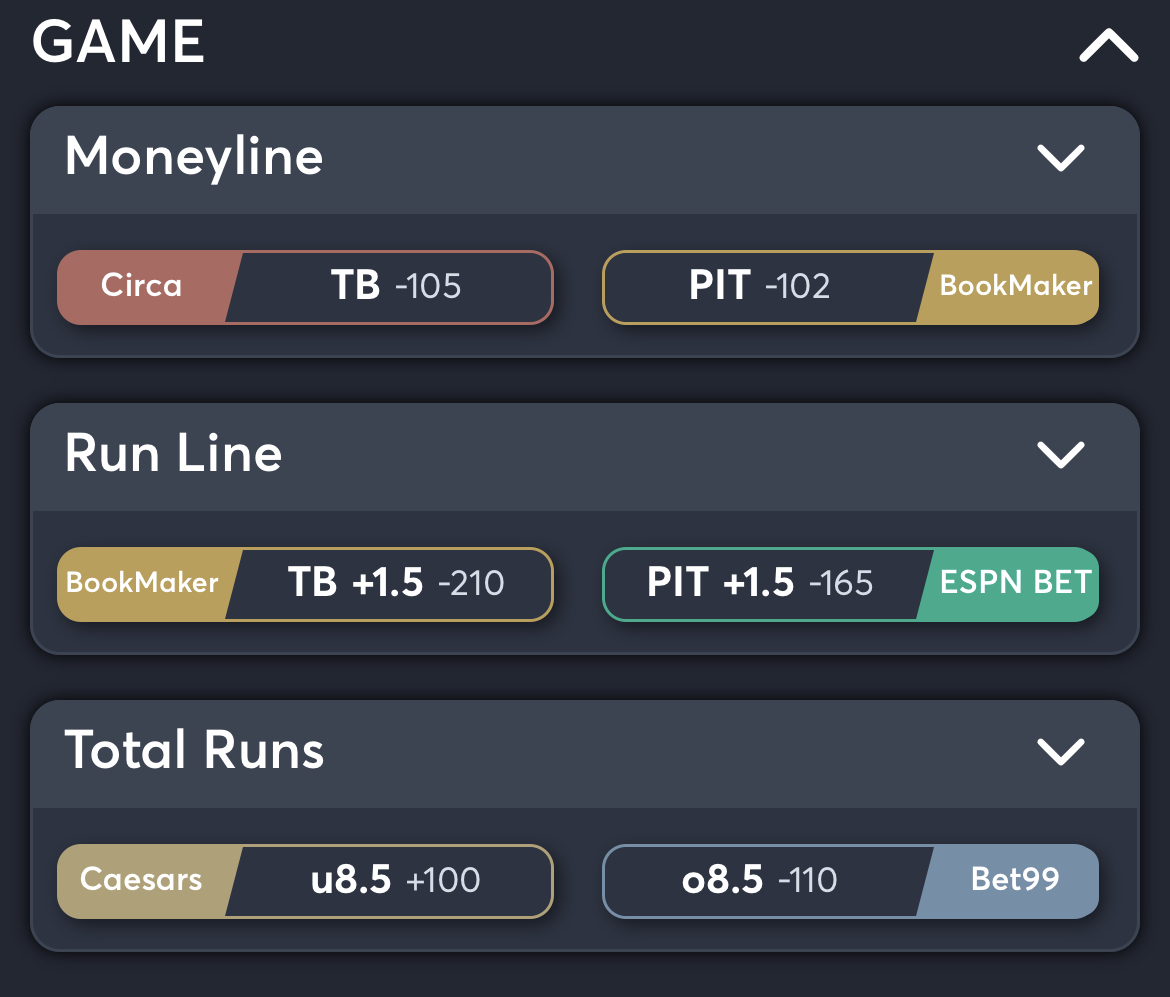Expand the Moneyline section chevron

click(1061, 157)
